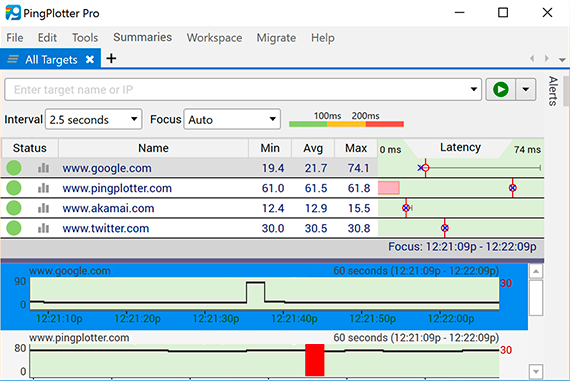Click the Focus time range label

coord(462,246)
